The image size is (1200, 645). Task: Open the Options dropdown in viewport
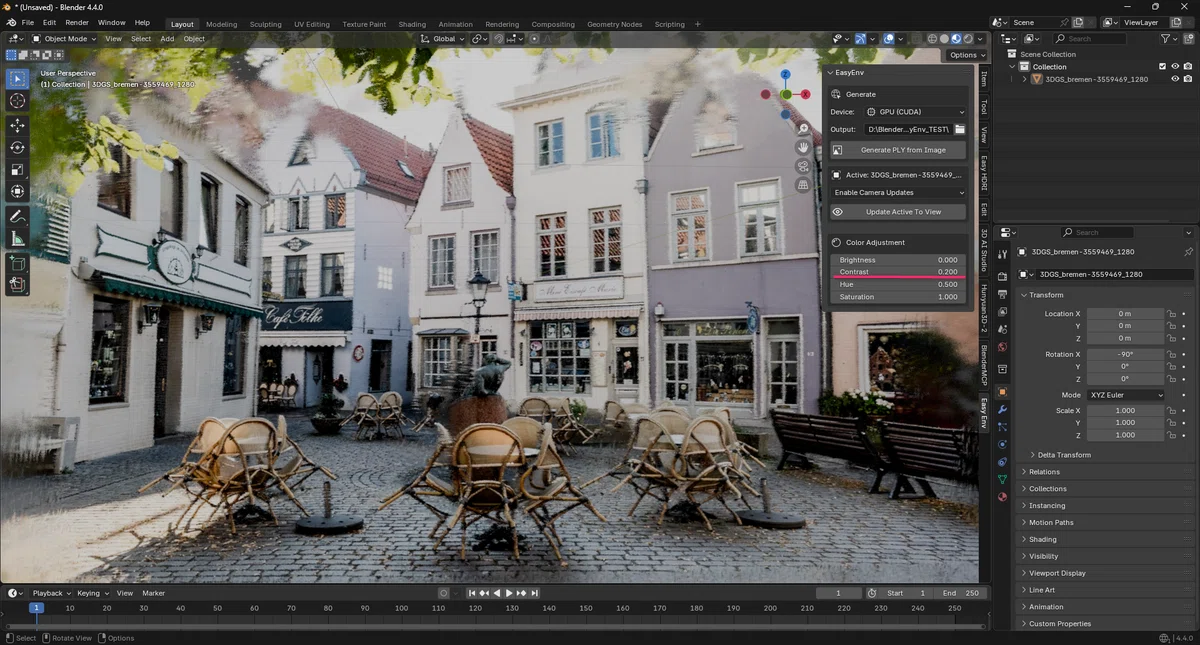click(967, 55)
